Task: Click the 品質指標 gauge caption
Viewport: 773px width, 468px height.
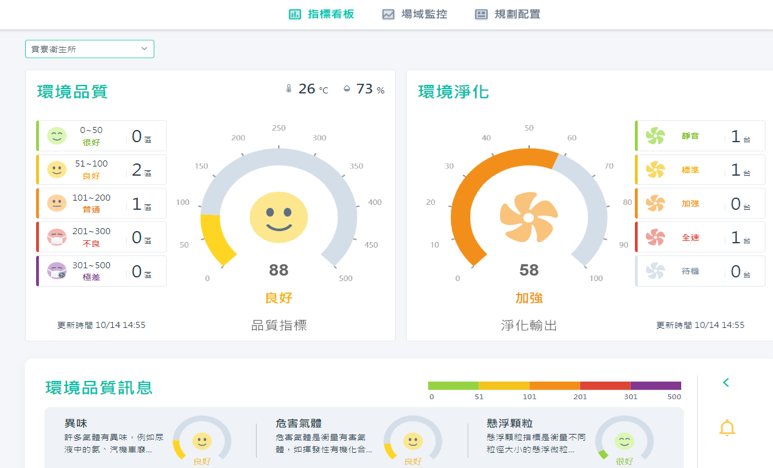Action: point(279,325)
